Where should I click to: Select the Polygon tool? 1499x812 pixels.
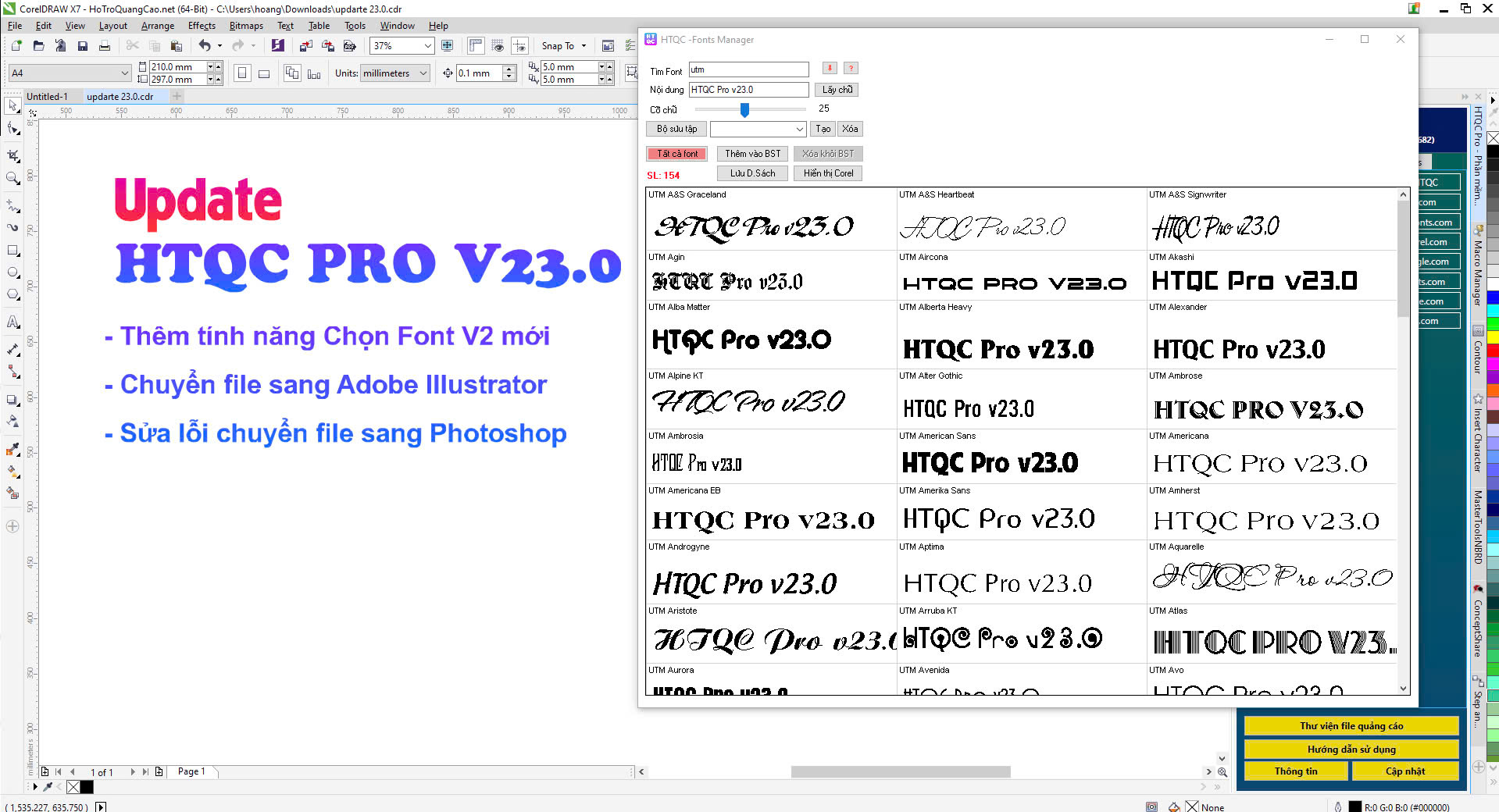click(12, 294)
